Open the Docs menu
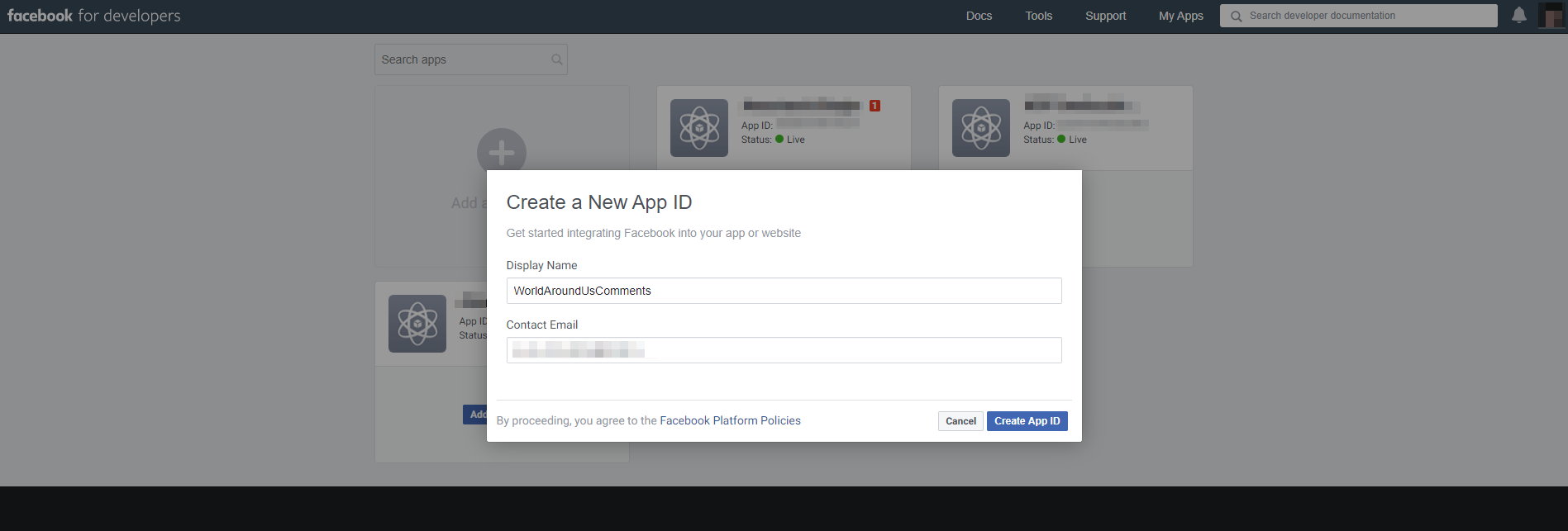 979,16
